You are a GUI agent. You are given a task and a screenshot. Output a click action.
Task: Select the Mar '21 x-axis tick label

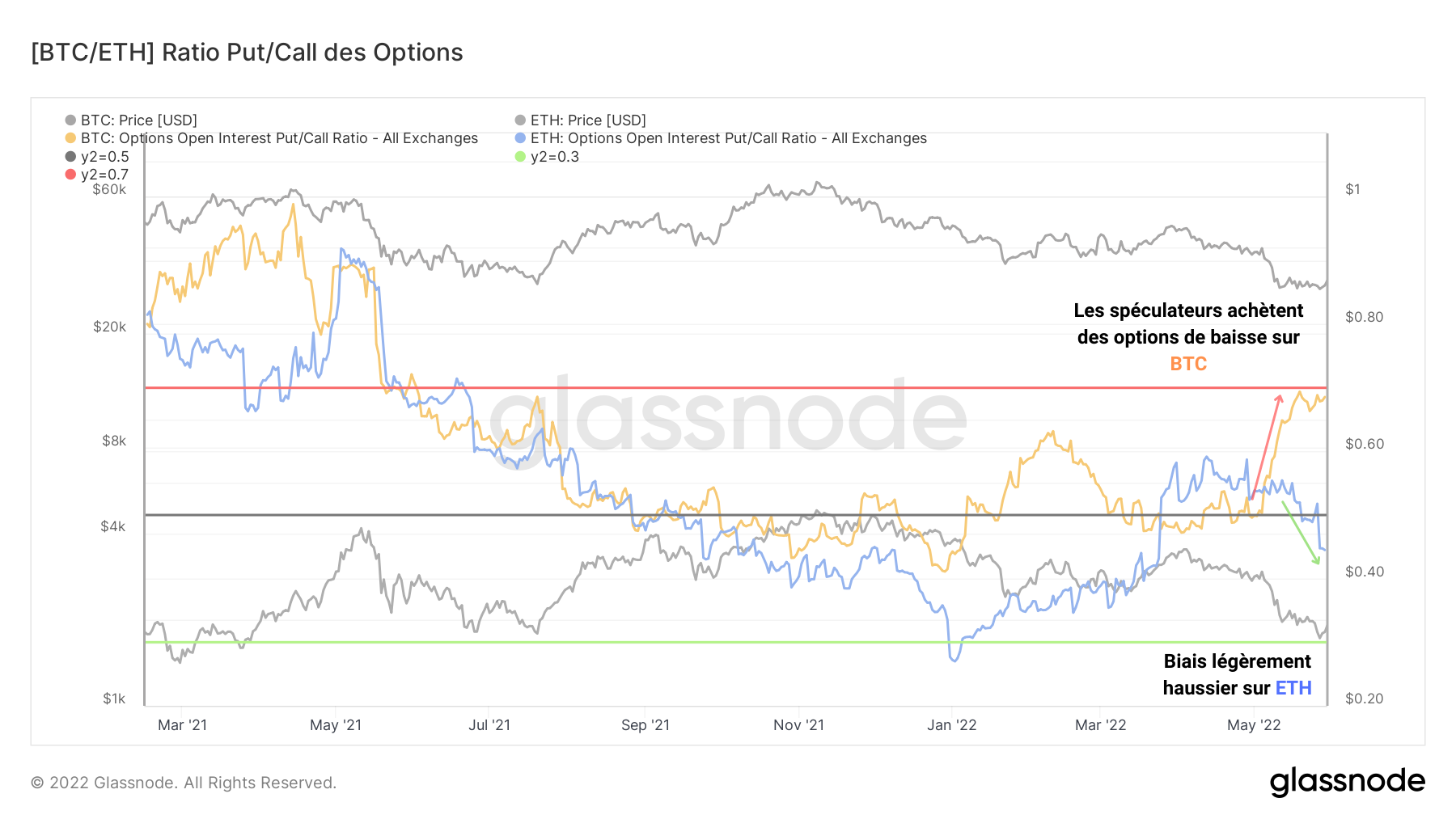pos(182,725)
